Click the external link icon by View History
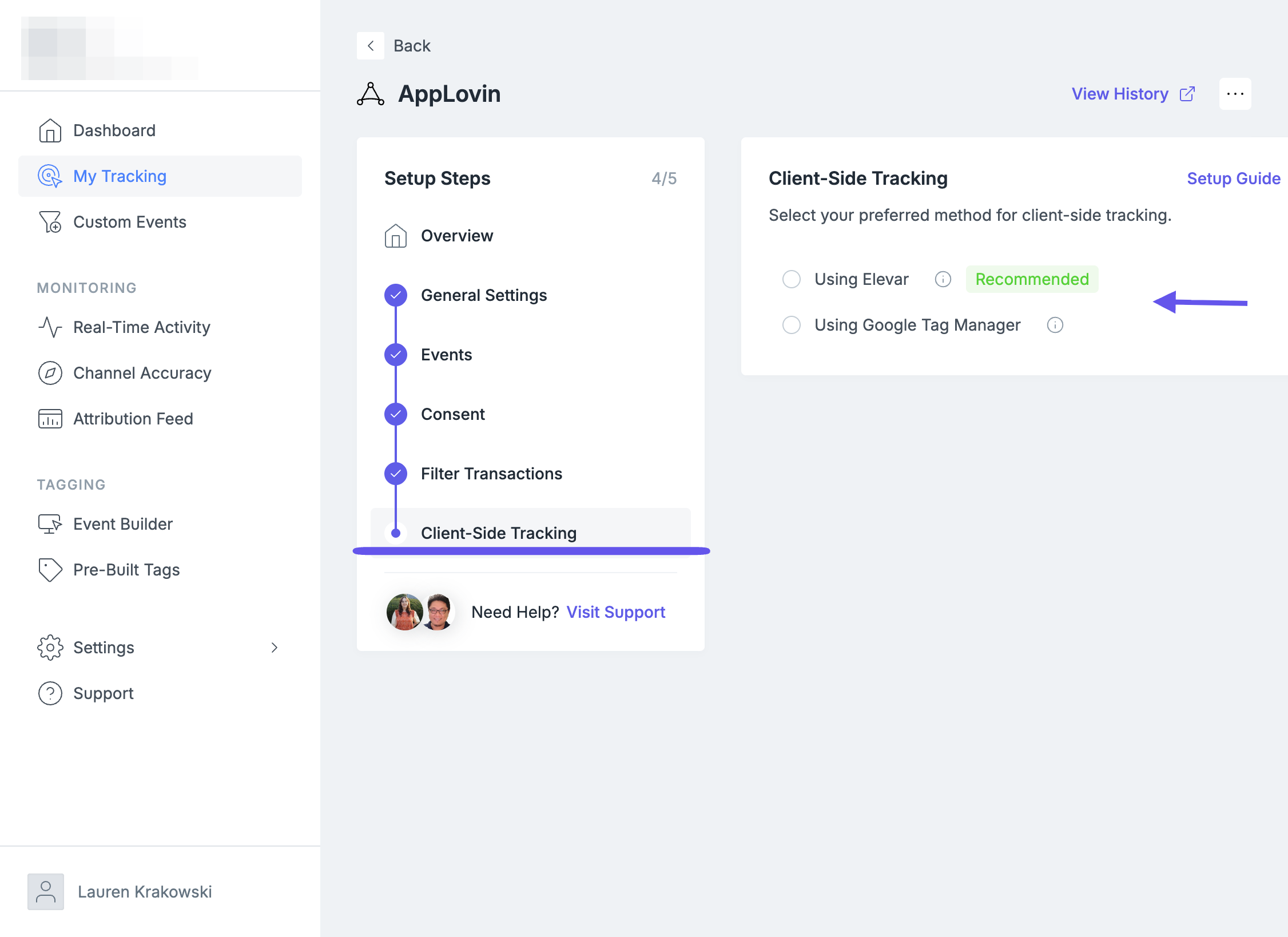1288x937 pixels. coord(1187,94)
